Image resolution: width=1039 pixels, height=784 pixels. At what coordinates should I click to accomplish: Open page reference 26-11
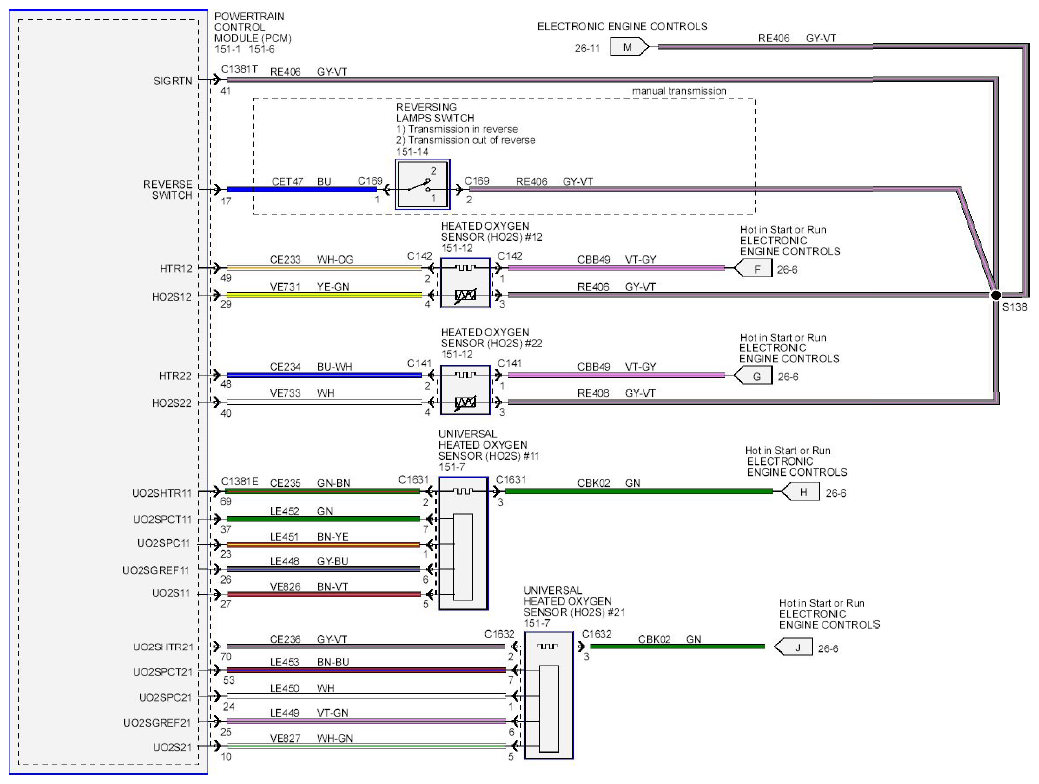click(587, 48)
